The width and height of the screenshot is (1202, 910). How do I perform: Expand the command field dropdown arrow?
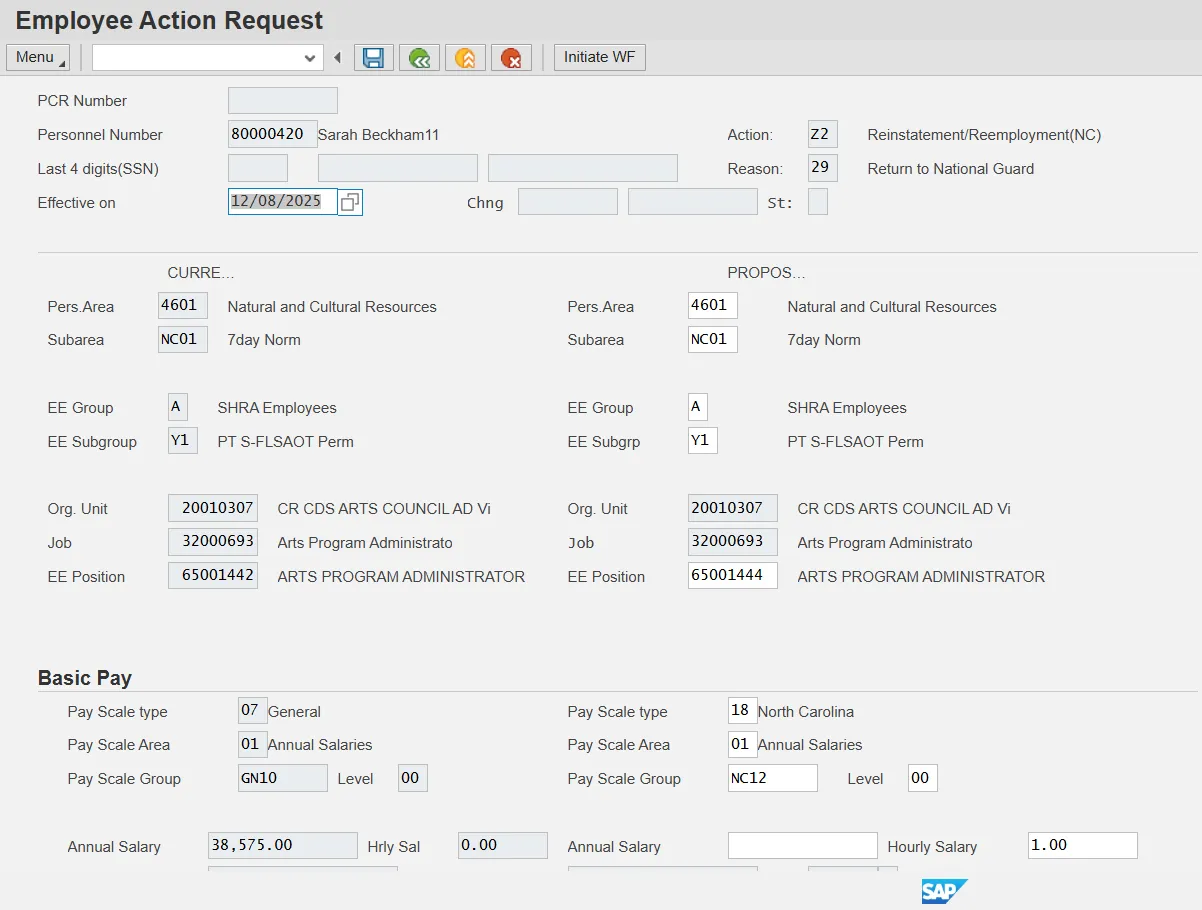pyautogui.click(x=309, y=58)
